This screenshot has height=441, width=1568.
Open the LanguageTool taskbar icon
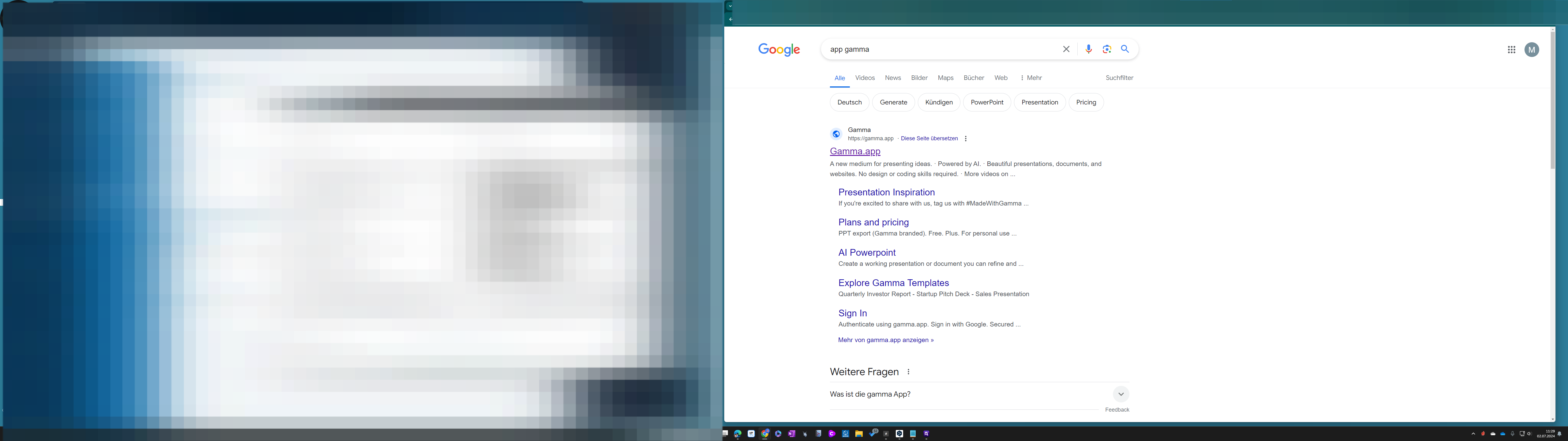click(x=751, y=434)
